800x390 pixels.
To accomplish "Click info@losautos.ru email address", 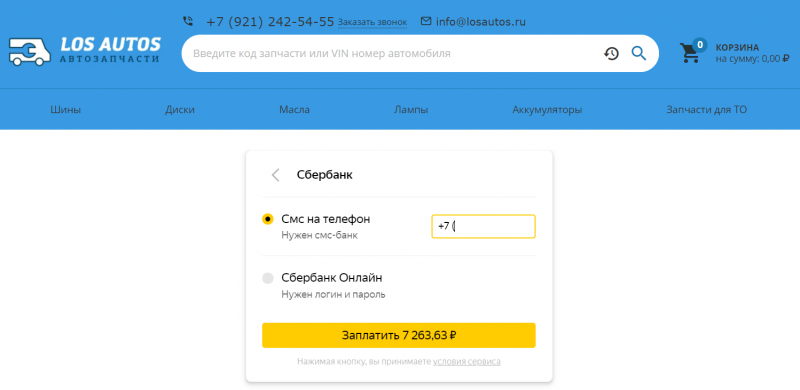I will pyautogui.click(x=481, y=22).
